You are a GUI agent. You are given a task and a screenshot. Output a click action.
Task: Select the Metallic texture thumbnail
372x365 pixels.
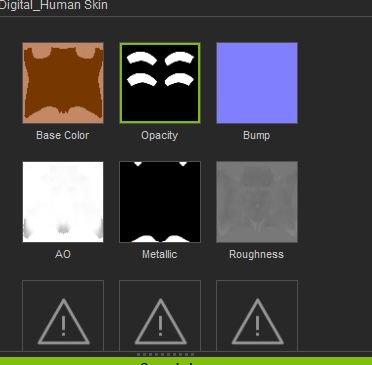click(x=160, y=202)
